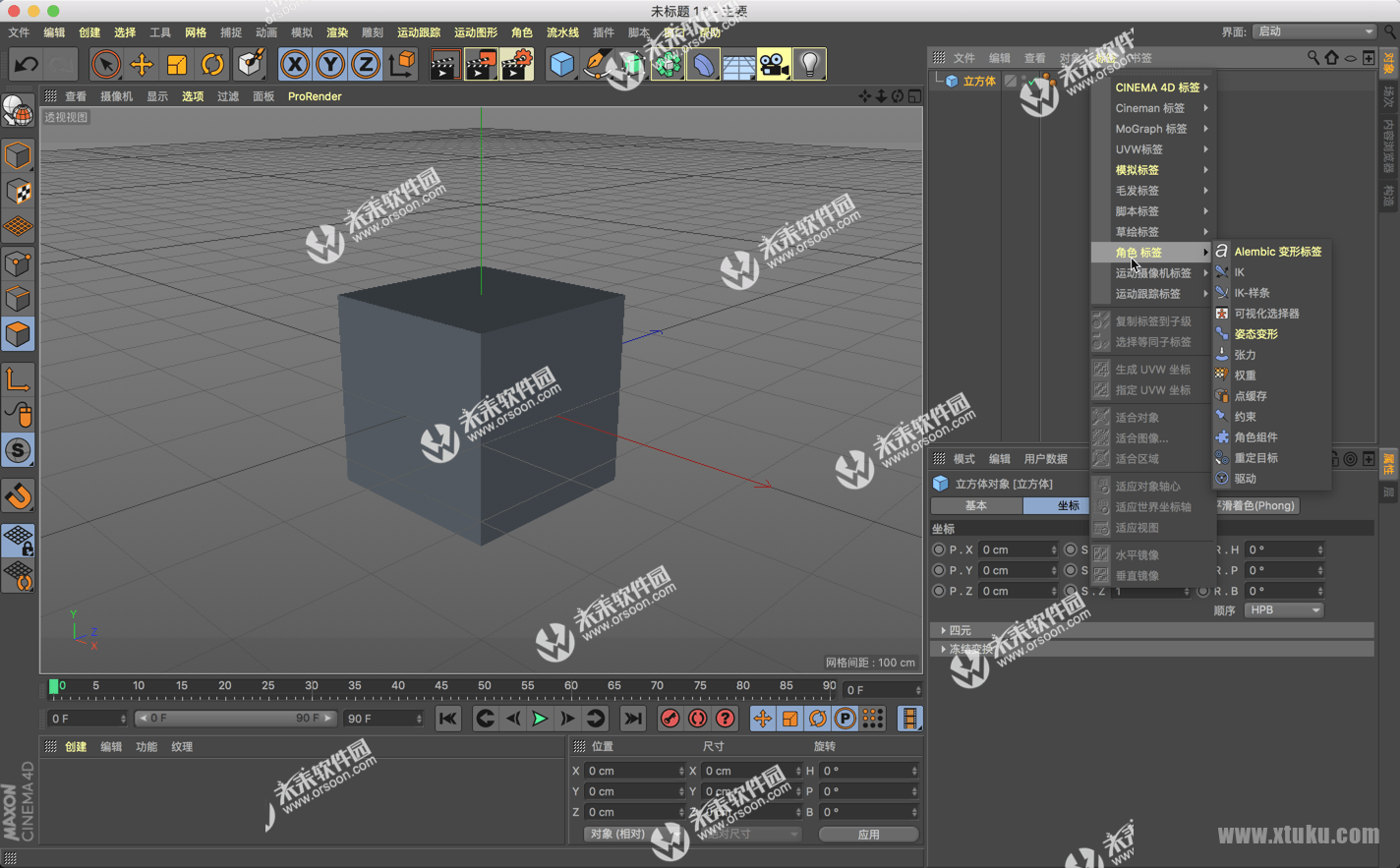Choose 姿态变形 tag entry
The height and width of the screenshot is (868, 1400).
[x=1272, y=334]
